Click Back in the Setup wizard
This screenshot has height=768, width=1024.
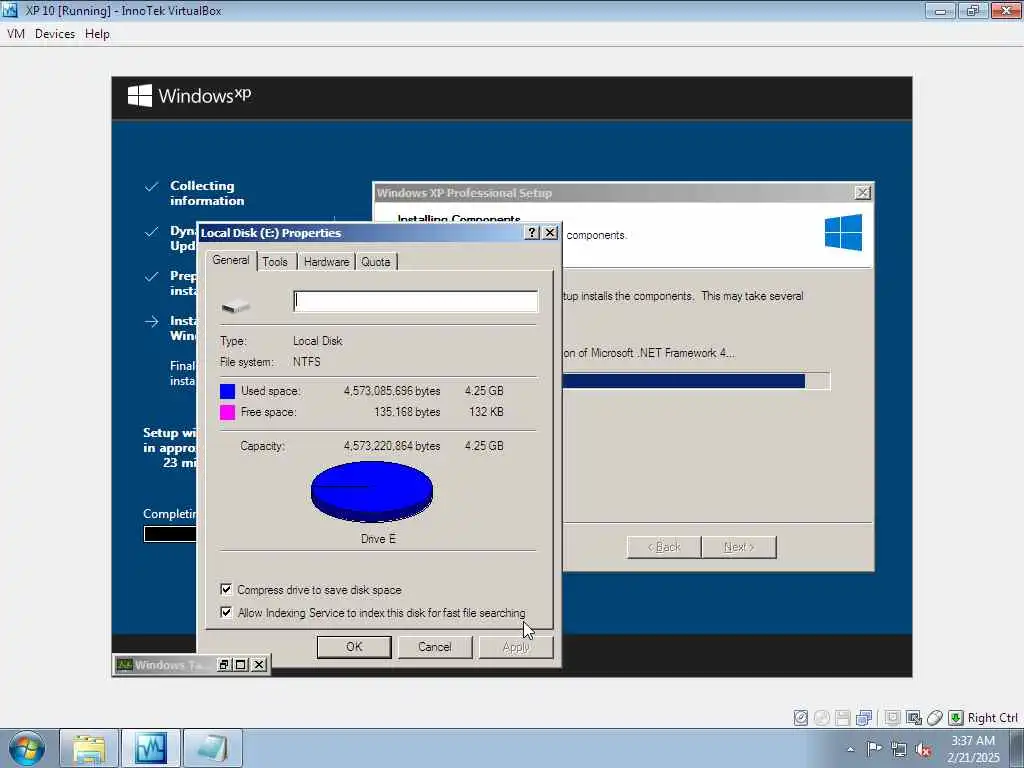point(664,547)
